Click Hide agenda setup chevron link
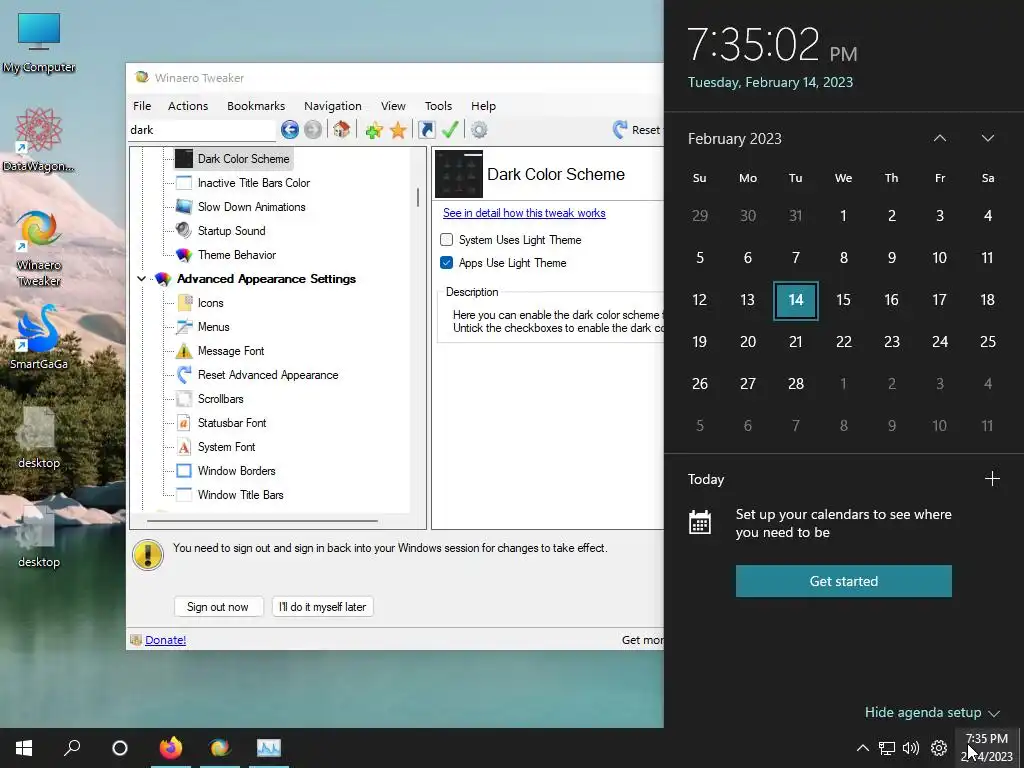 [933, 712]
